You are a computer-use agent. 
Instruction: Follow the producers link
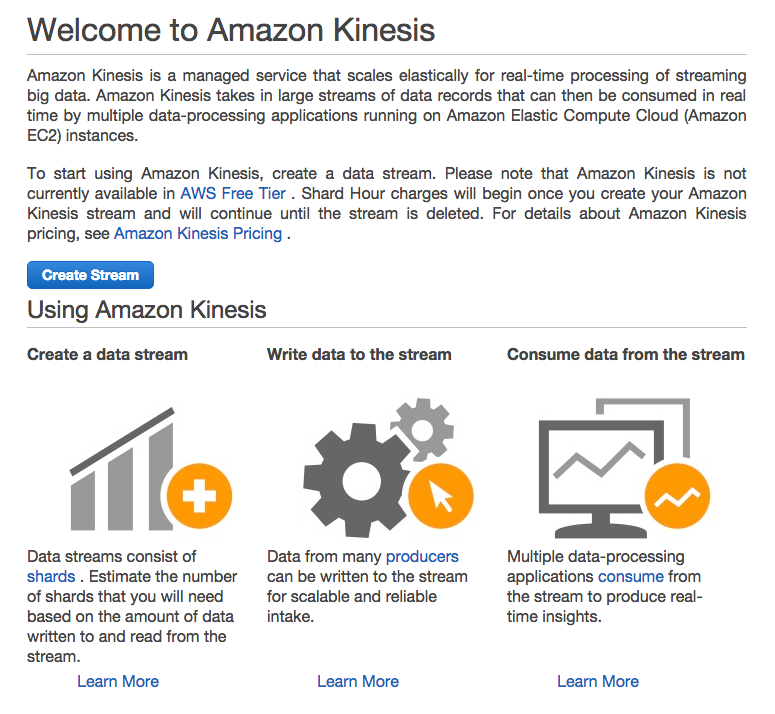tap(422, 556)
